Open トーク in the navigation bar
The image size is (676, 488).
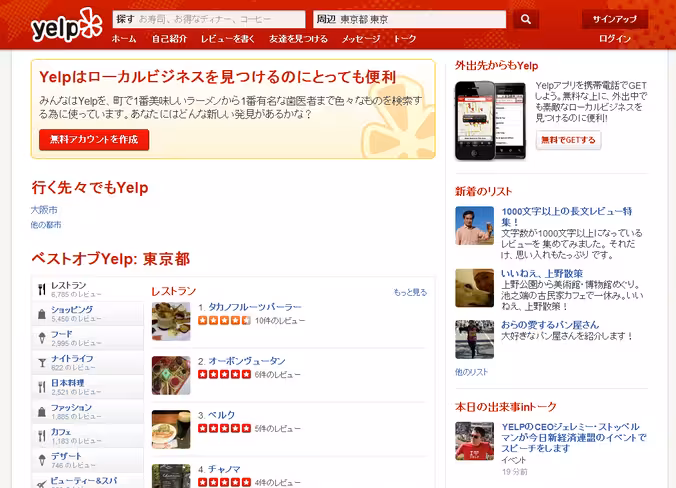[x=405, y=39]
